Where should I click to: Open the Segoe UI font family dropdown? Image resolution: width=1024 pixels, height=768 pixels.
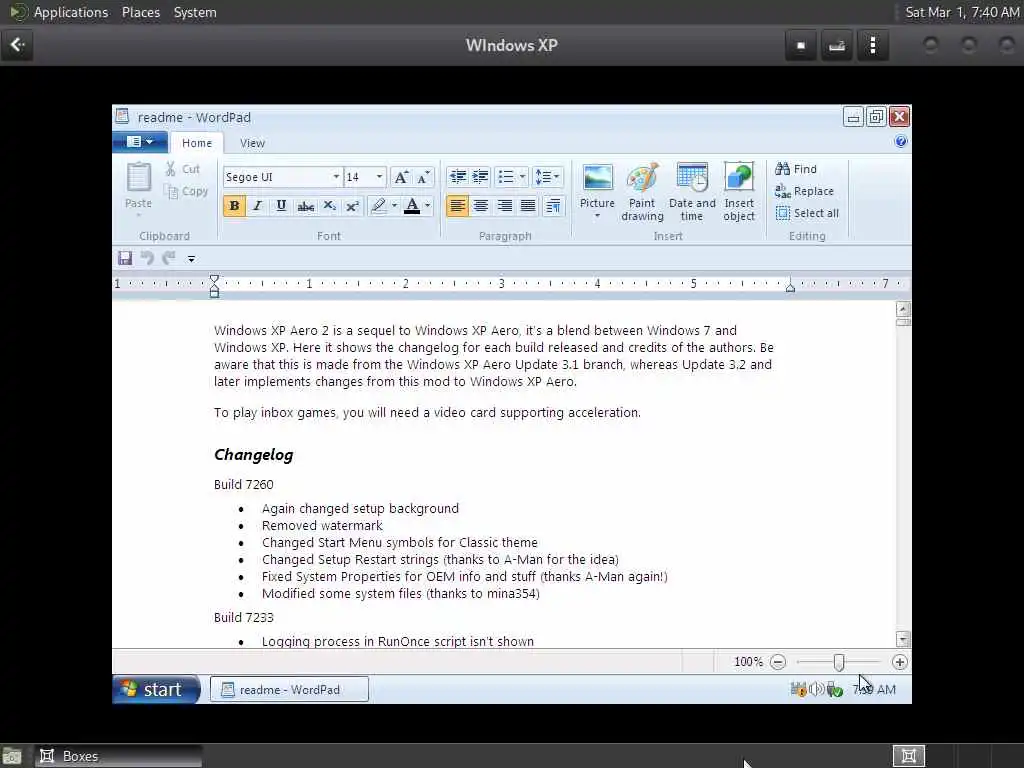(x=336, y=177)
